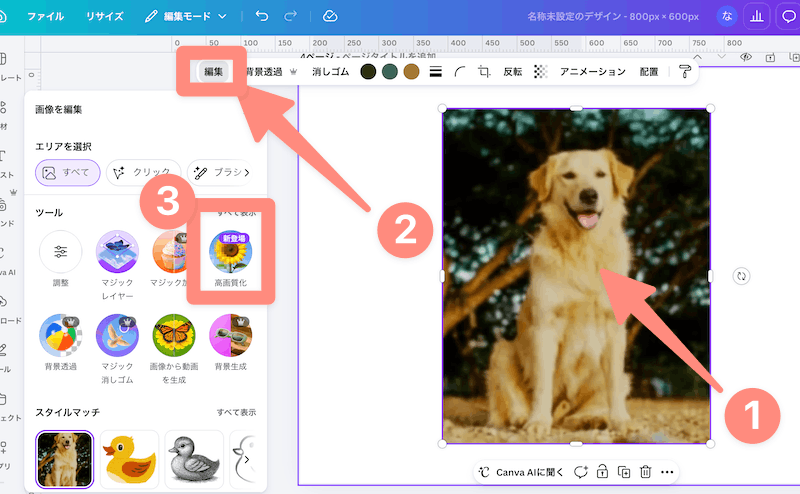Select the crop tool icon
This screenshot has width=800, height=494.
pyautogui.click(x=484, y=72)
